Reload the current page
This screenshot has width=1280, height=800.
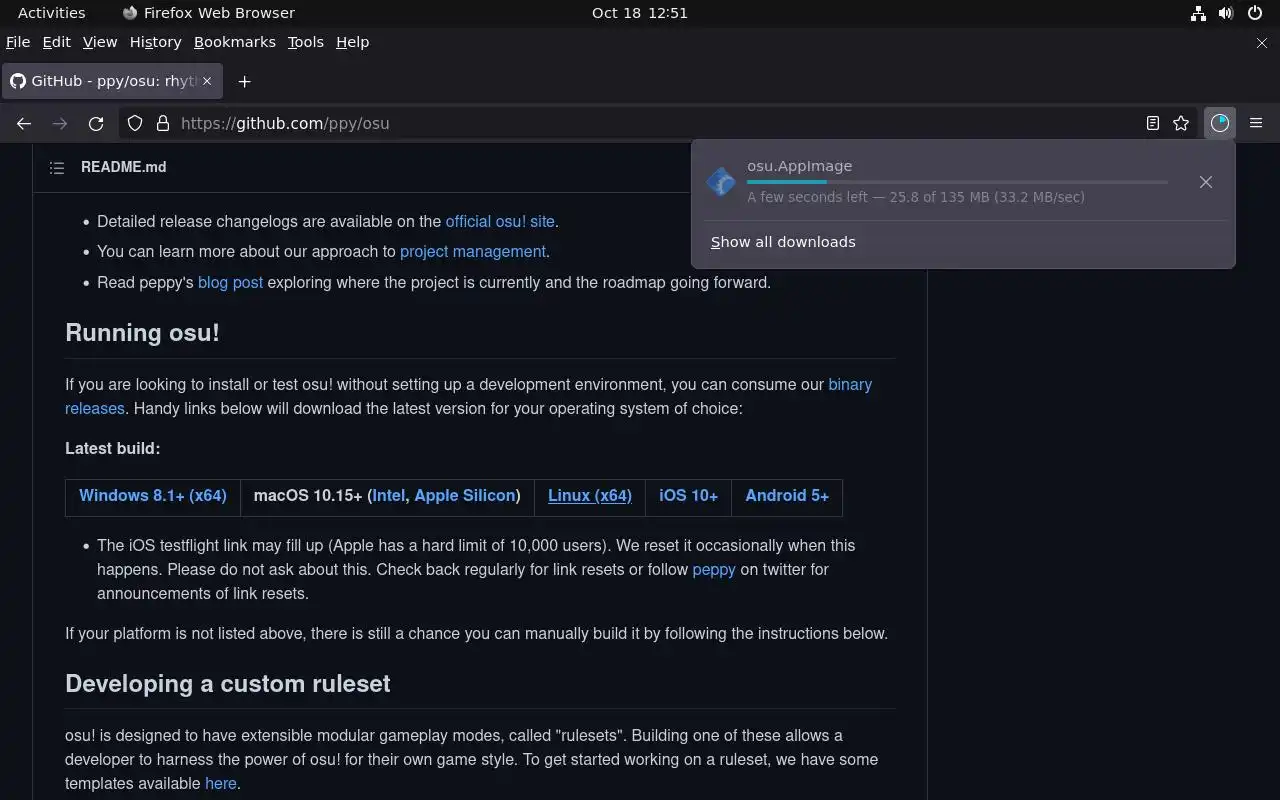tap(96, 123)
